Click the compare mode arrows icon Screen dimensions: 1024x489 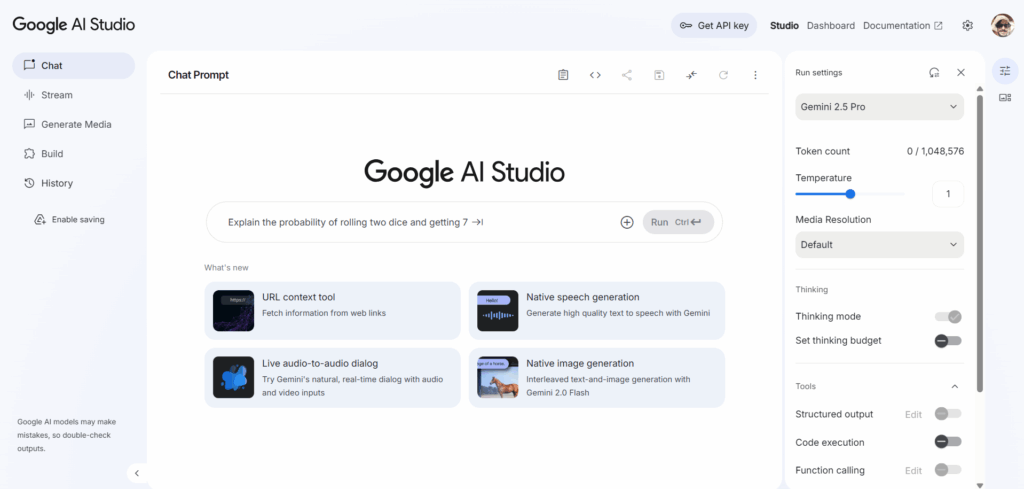click(692, 75)
